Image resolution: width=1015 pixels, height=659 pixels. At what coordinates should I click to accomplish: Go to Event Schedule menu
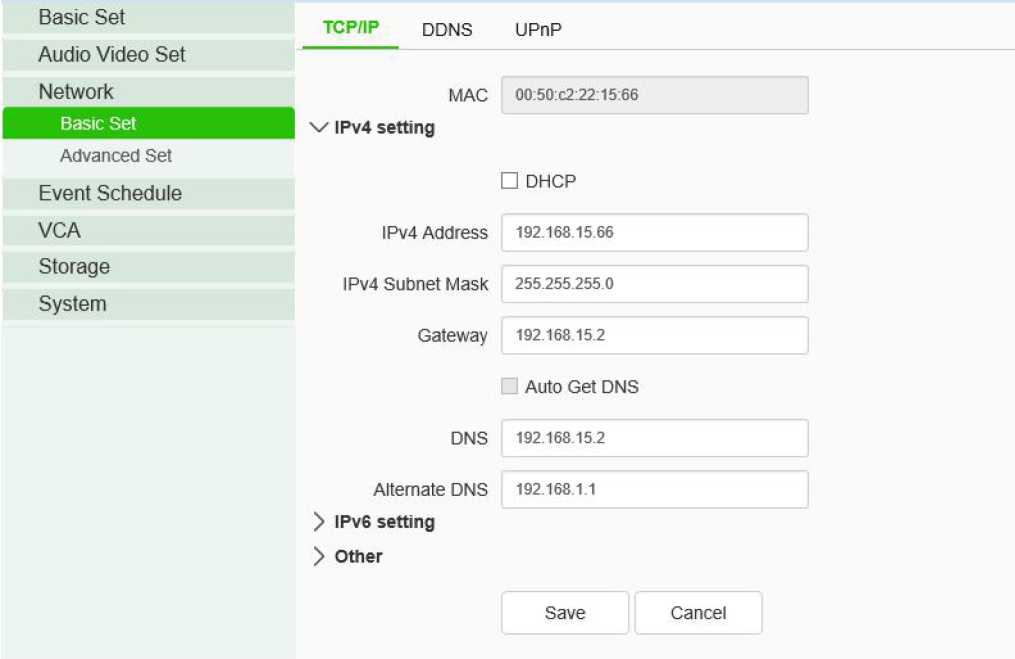tap(110, 193)
